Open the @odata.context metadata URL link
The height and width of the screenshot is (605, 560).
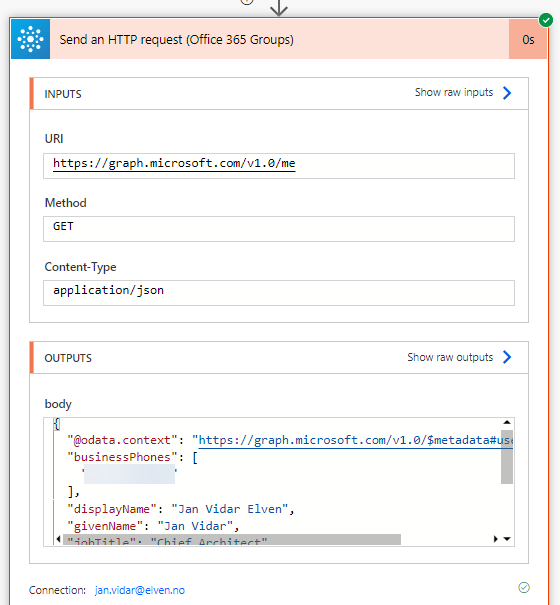355,440
